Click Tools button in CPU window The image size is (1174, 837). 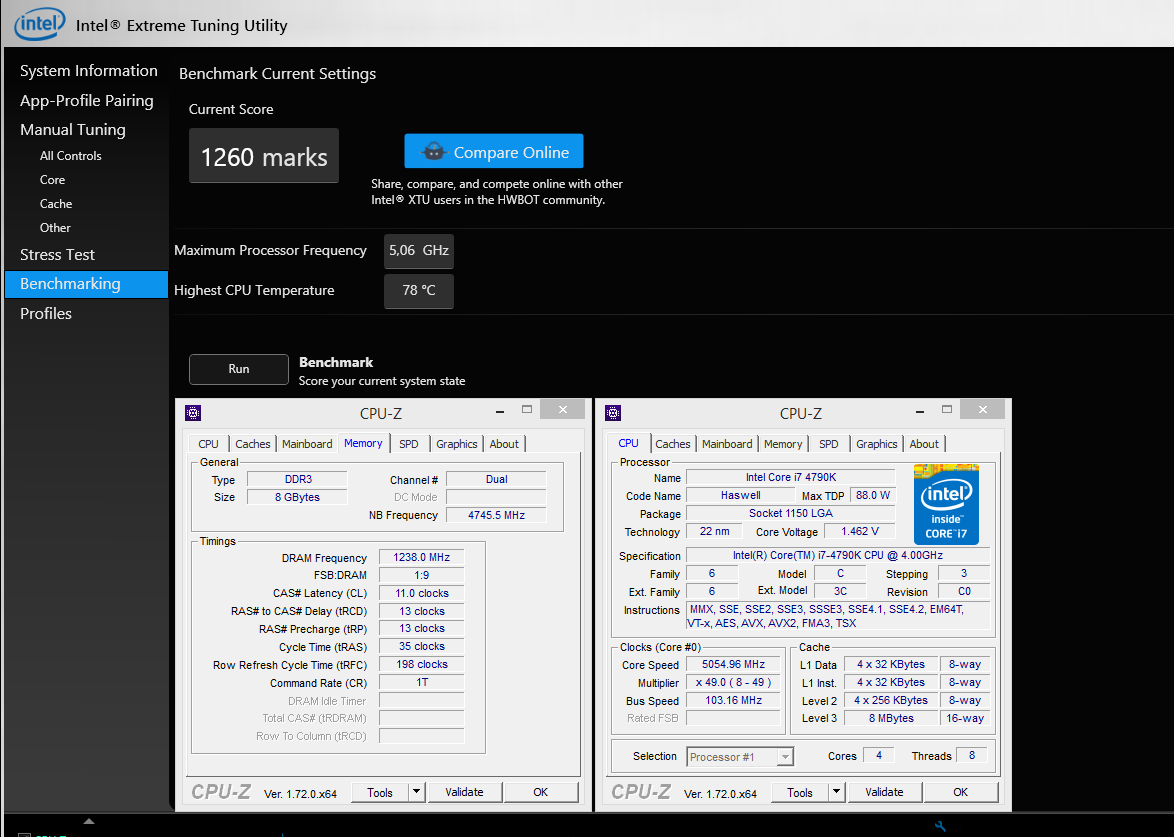800,792
